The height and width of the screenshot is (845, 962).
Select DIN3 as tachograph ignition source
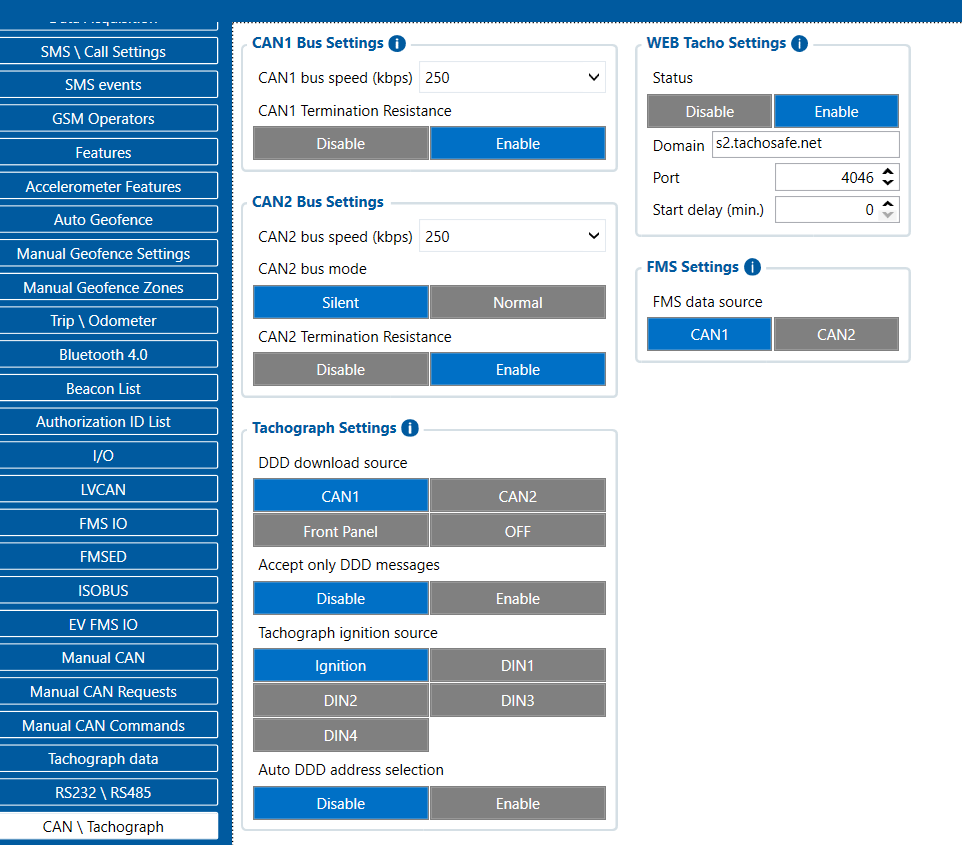point(518,700)
